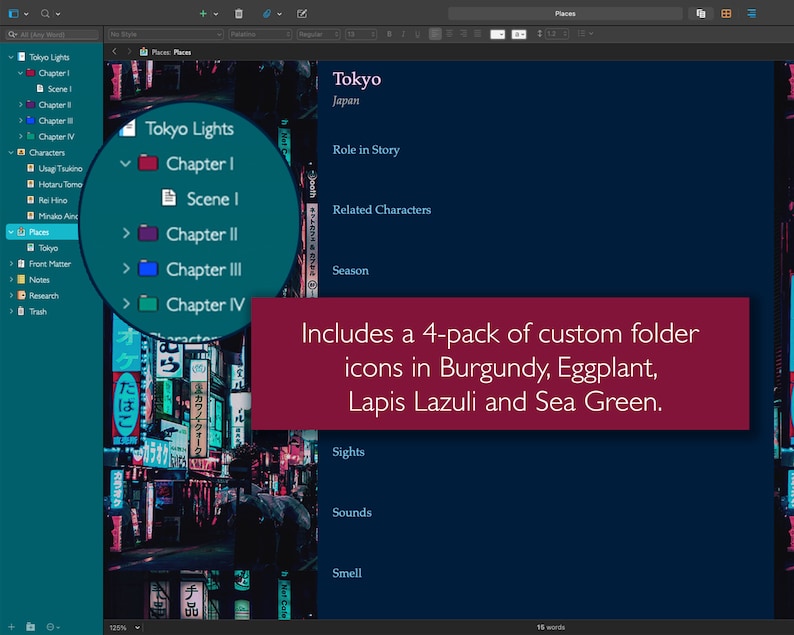794x635 pixels.
Task: Click the sea green Chapter IV folder icon
Action: (30, 136)
